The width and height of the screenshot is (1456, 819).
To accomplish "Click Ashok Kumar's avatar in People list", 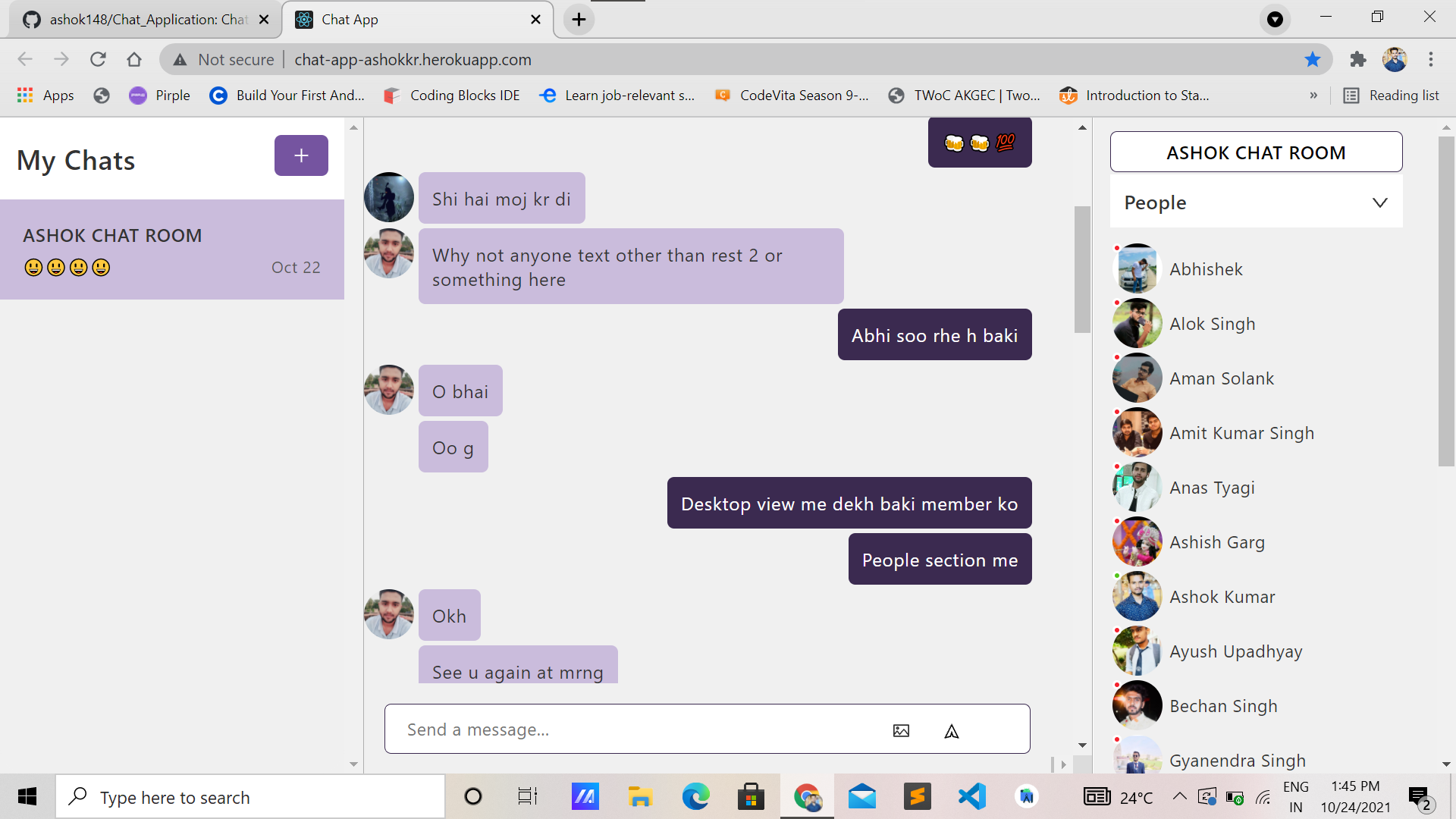I will click(1136, 596).
